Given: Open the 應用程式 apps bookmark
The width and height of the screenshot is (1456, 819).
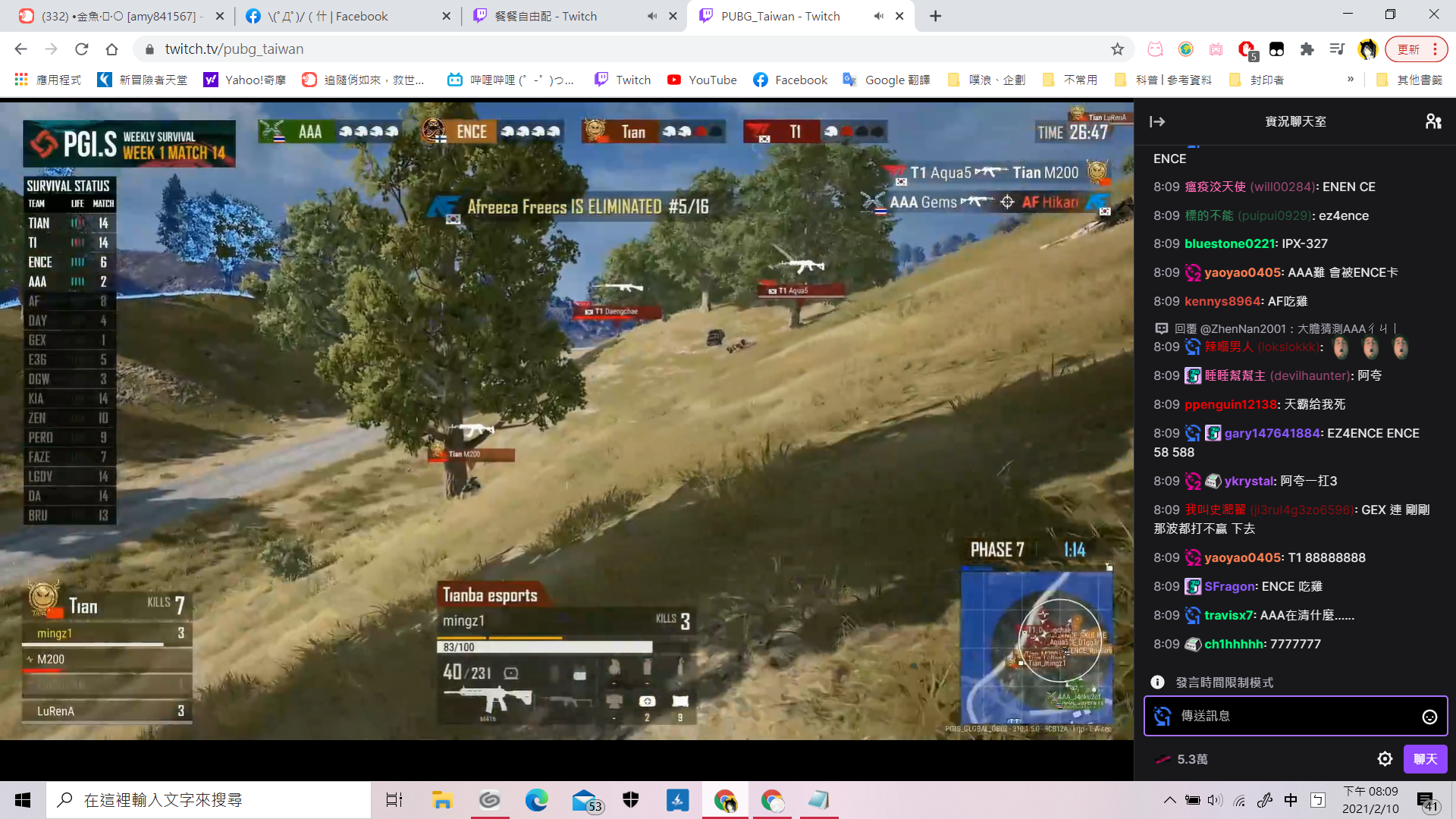Looking at the screenshot, I should click(48, 80).
